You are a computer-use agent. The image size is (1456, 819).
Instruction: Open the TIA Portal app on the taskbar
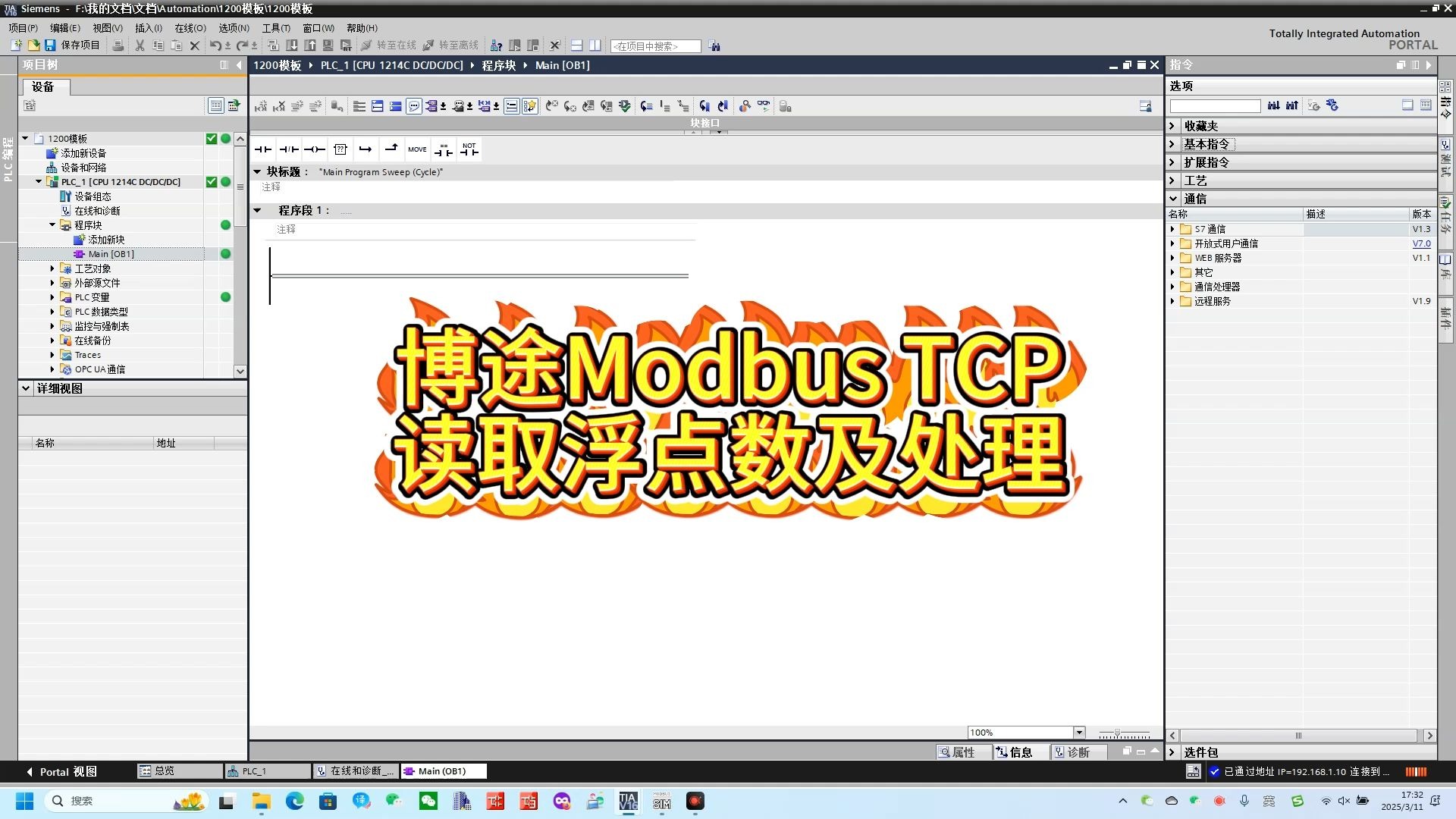tap(628, 801)
